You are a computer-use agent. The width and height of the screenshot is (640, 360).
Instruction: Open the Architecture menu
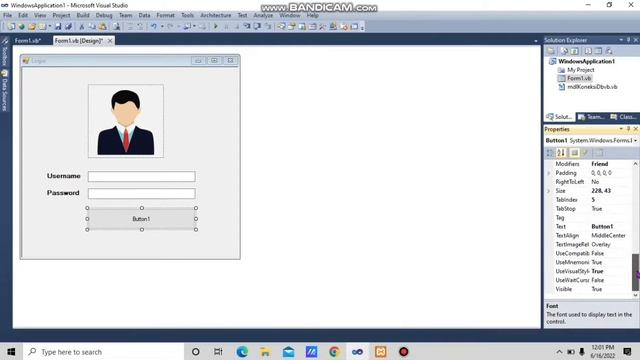216,15
